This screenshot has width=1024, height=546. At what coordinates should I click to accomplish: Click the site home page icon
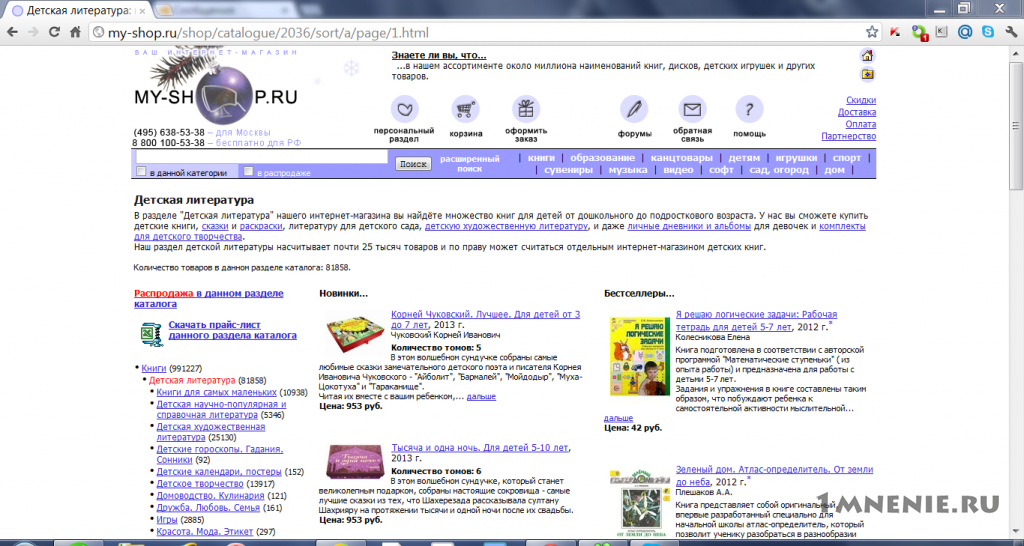click(867, 55)
